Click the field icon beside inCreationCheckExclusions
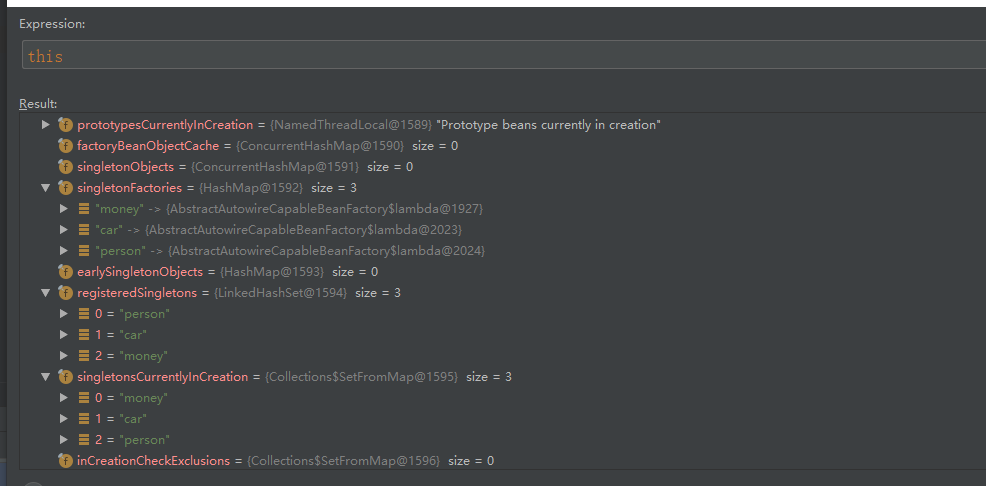The width and height of the screenshot is (986, 486). pos(65,461)
